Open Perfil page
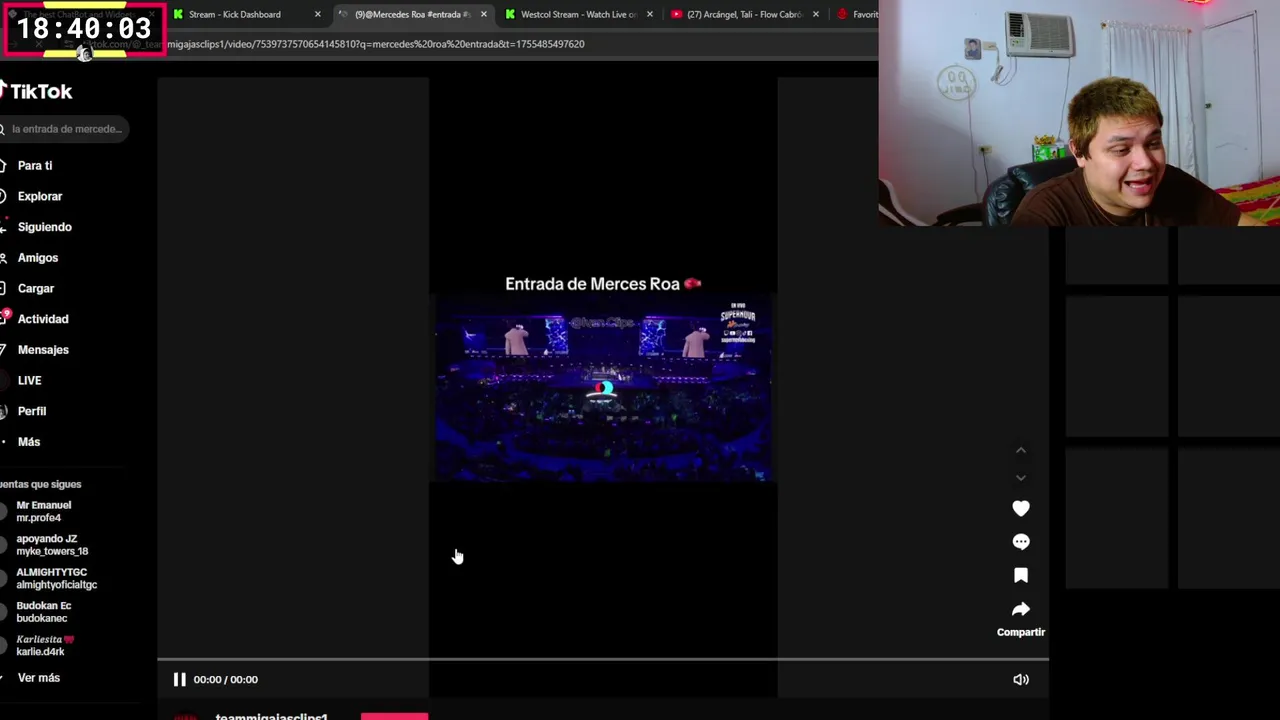 point(31,411)
